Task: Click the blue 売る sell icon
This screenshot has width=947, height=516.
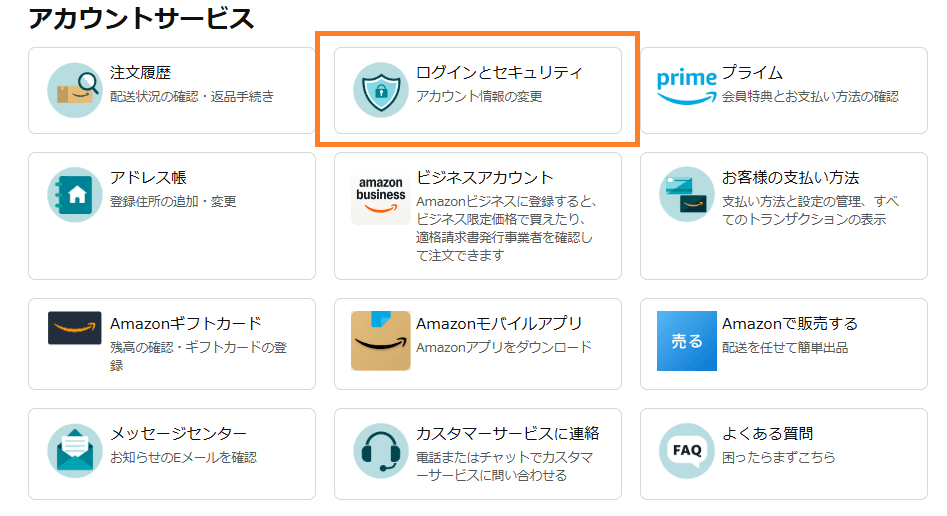Action: [687, 341]
